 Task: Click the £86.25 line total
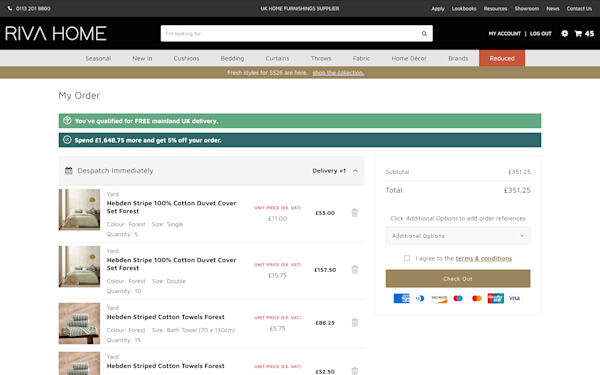click(325, 323)
